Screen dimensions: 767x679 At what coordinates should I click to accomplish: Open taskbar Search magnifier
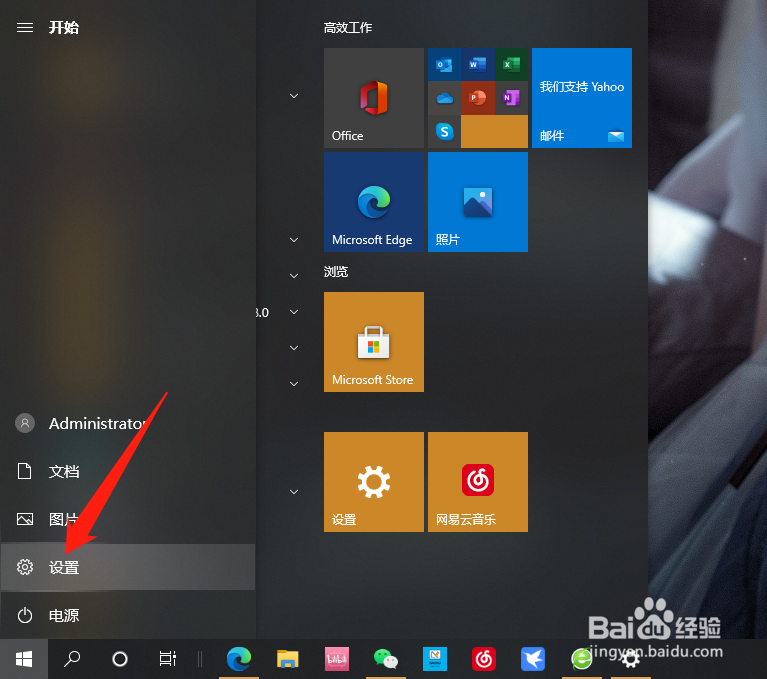[x=72, y=659]
